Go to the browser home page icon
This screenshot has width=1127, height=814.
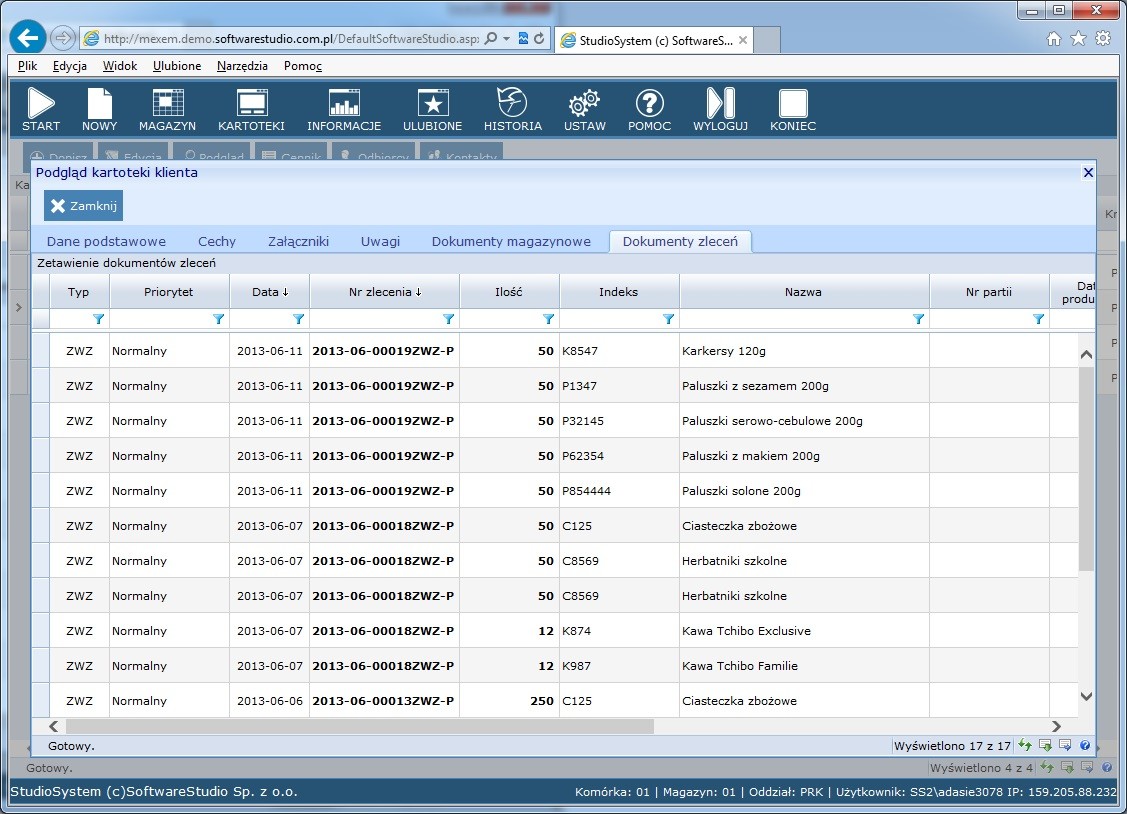pyautogui.click(x=1054, y=39)
